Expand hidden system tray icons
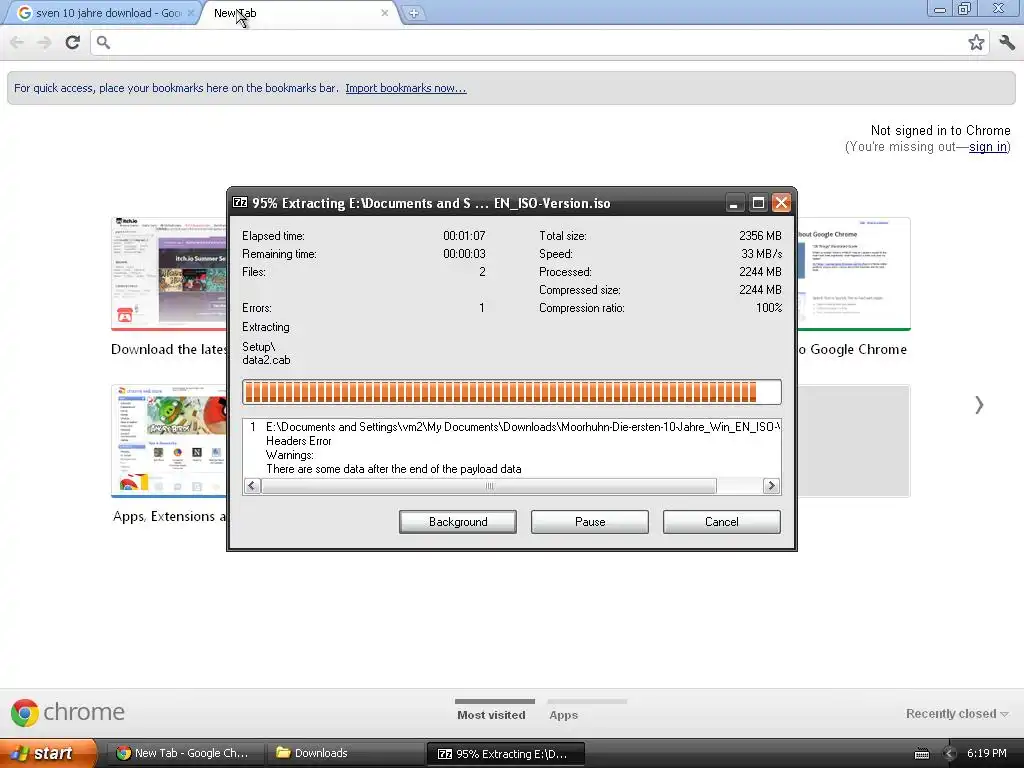The width and height of the screenshot is (1024, 768). click(x=950, y=754)
